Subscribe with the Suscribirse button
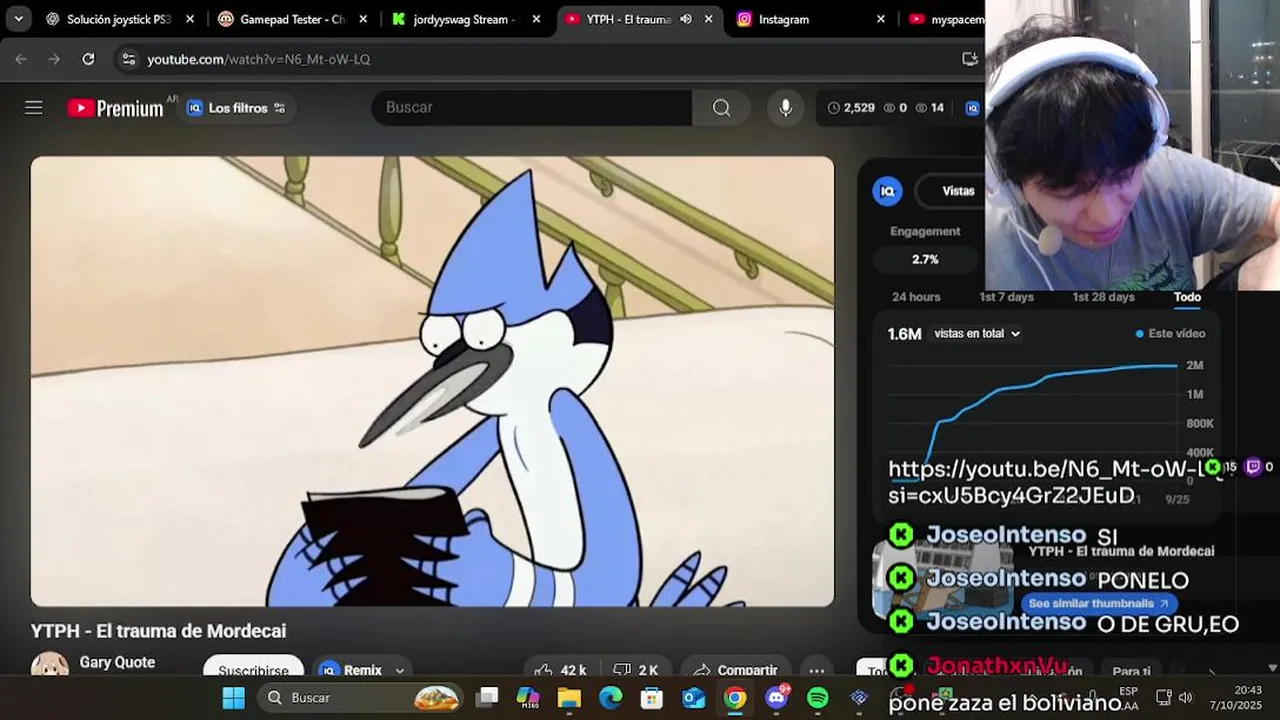The width and height of the screenshot is (1280, 720). click(x=253, y=668)
